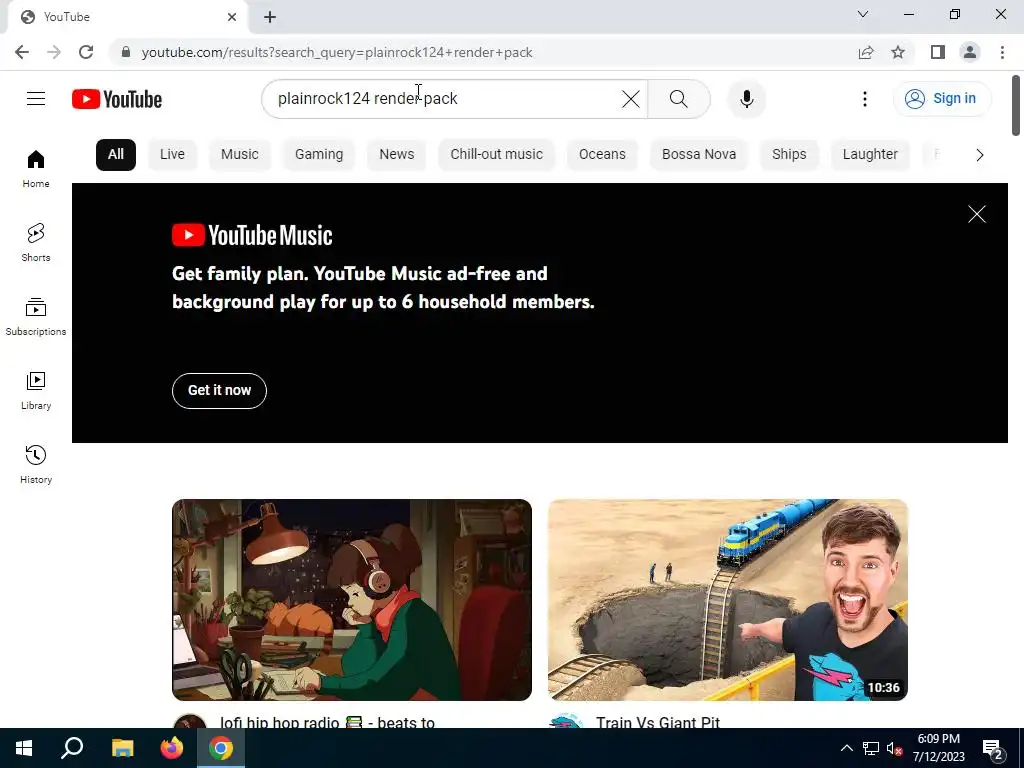Reload the page
Viewport: 1024px width, 768px height.
coord(86,52)
